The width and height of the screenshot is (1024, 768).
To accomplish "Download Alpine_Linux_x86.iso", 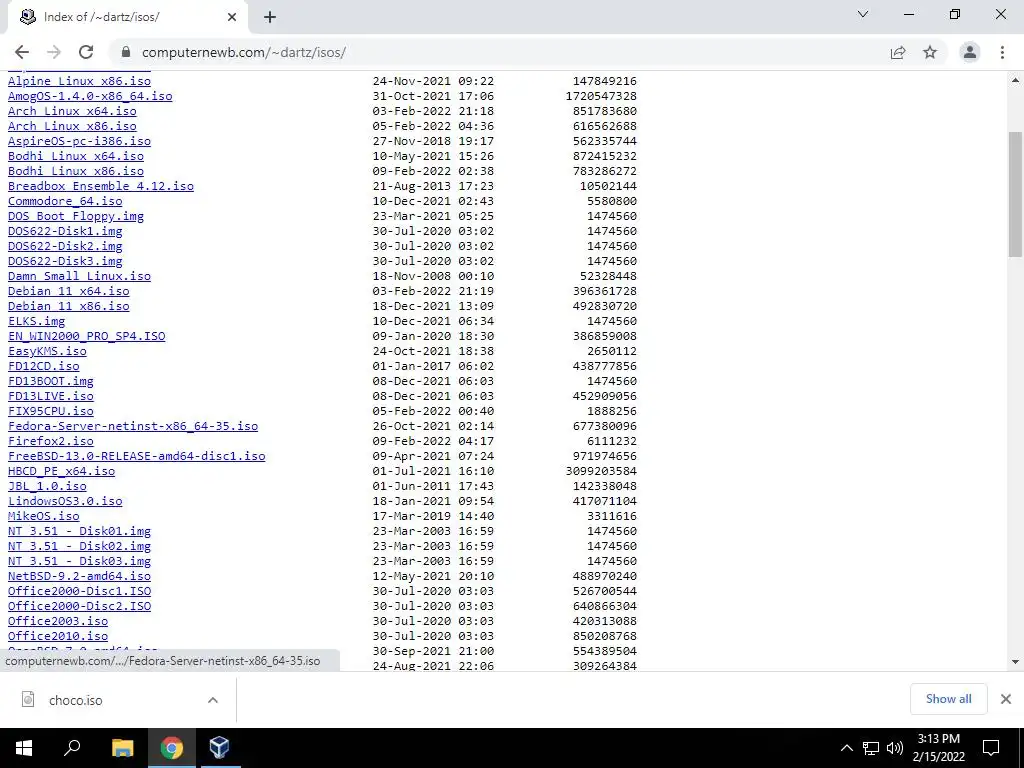I will tap(79, 81).
